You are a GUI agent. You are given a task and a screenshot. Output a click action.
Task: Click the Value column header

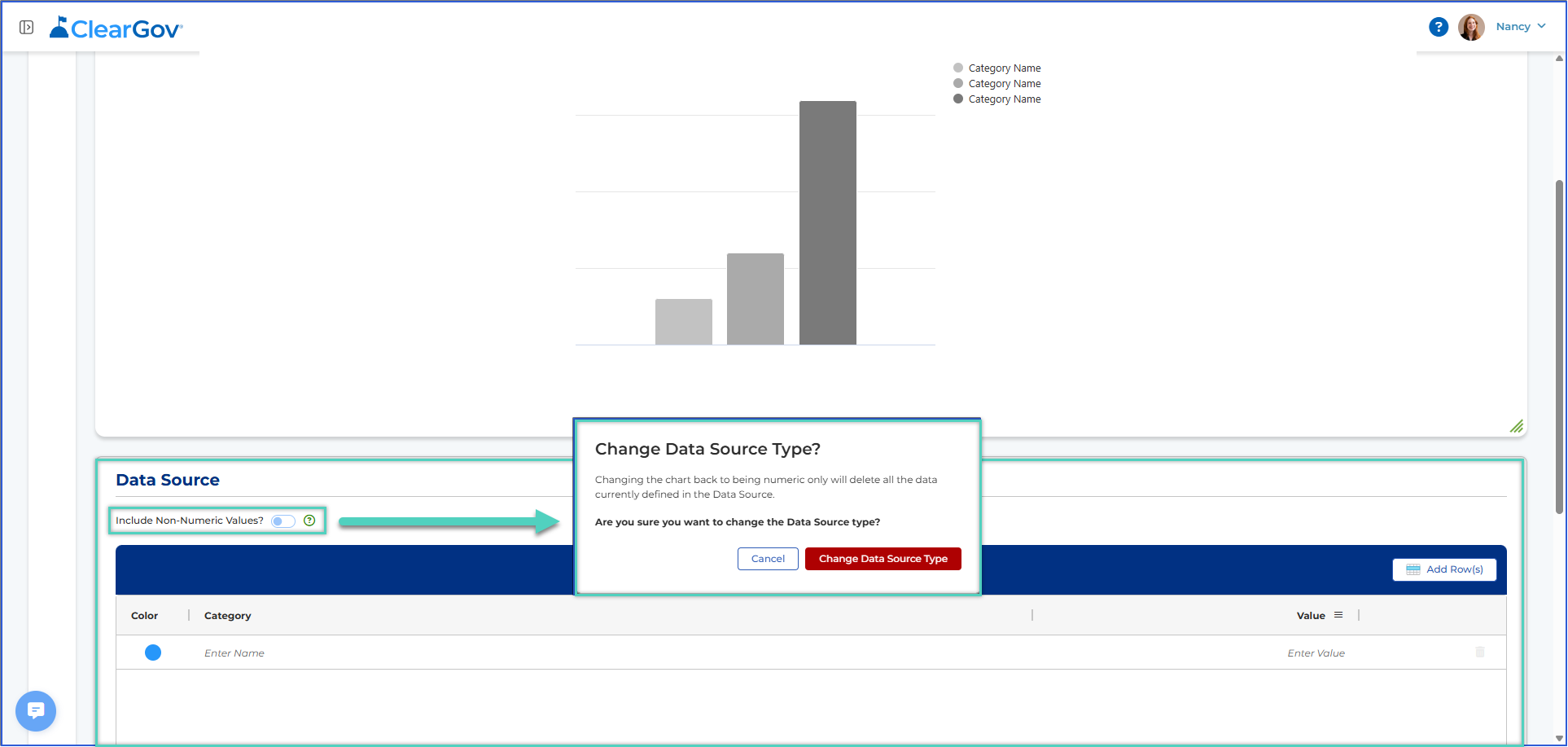coord(1311,616)
